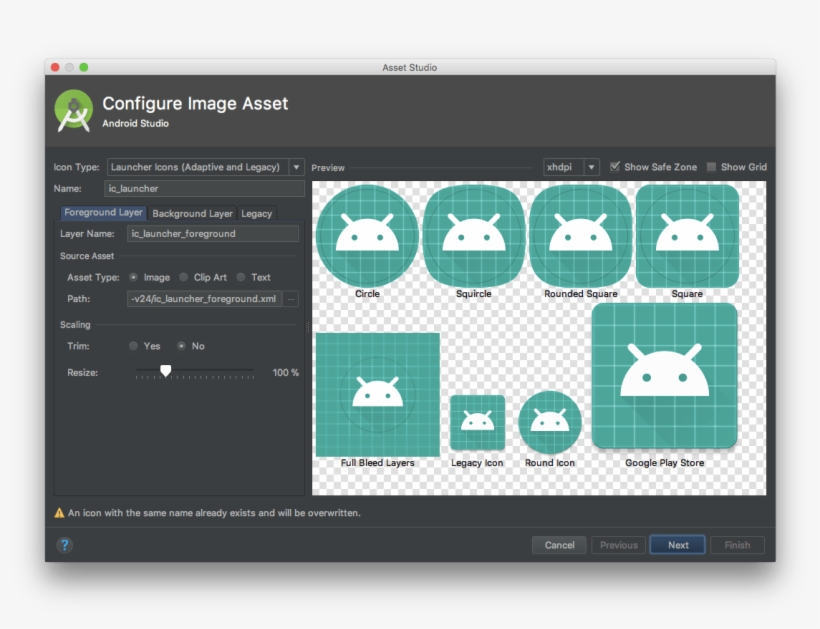Click the Android Studio subtitle text
Image resolution: width=820 pixels, height=629 pixels.
(135, 123)
